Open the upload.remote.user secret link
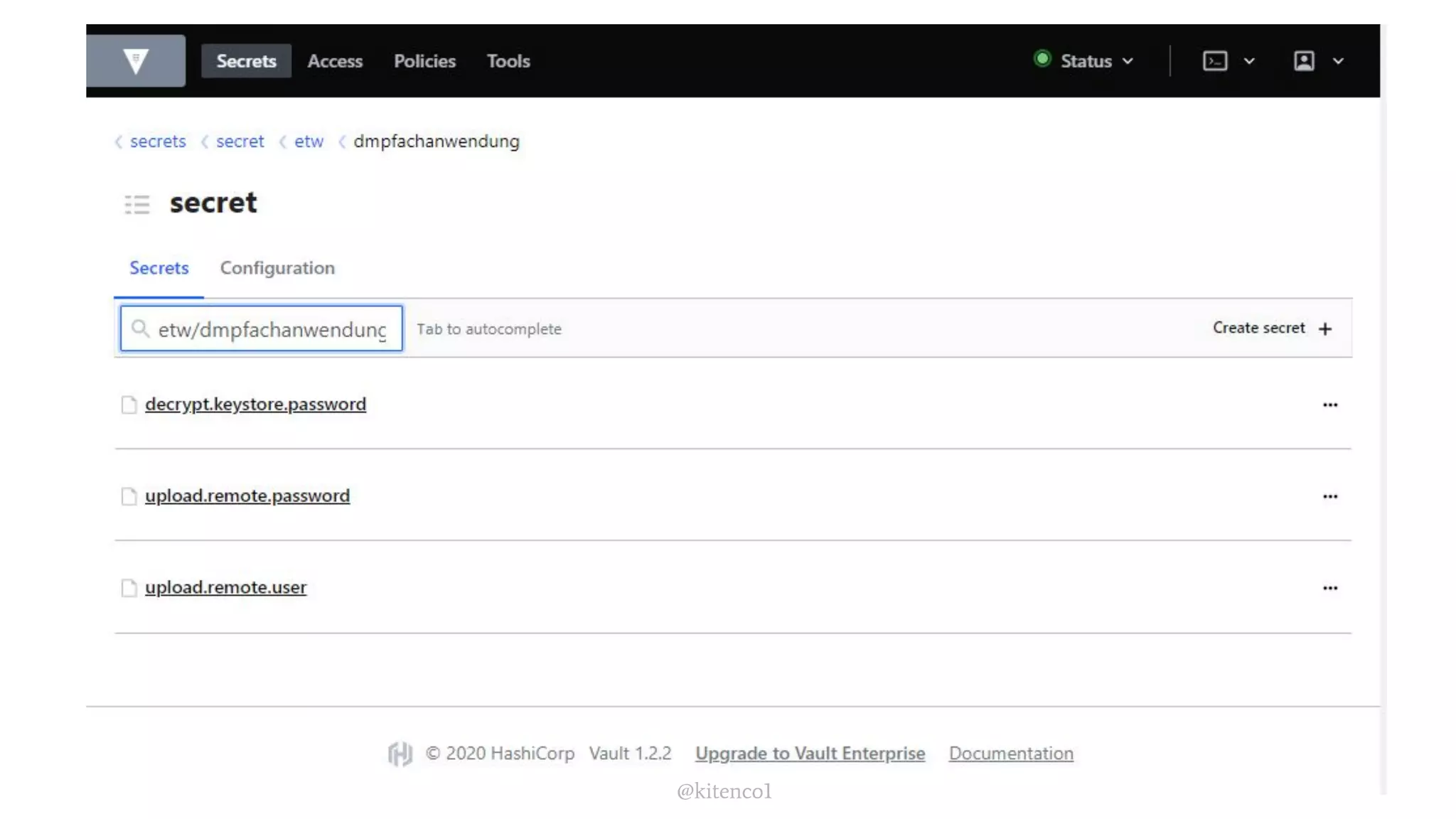The height and width of the screenshot is (819, 1456). coord(225,588)
